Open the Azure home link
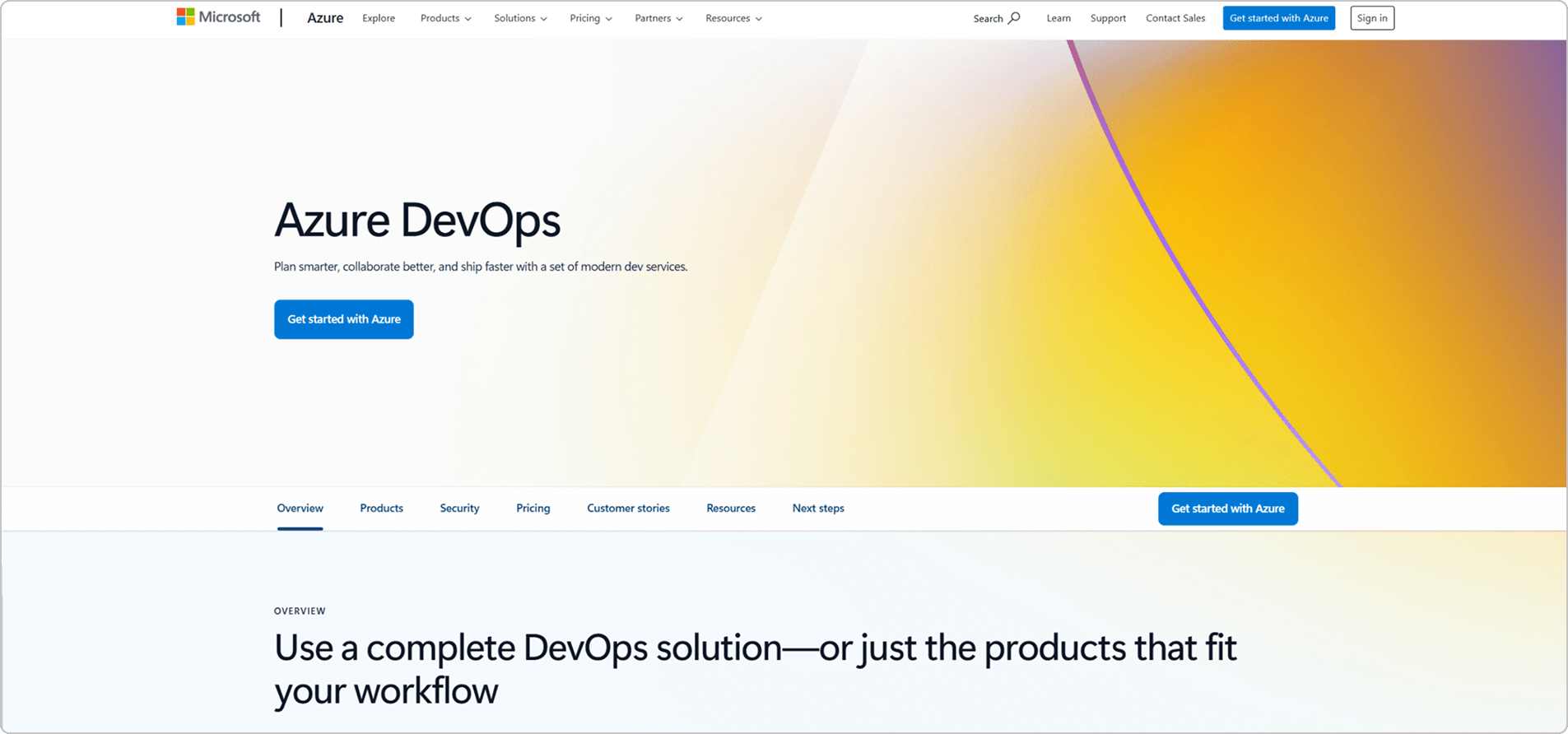 [x=325, y=18]
